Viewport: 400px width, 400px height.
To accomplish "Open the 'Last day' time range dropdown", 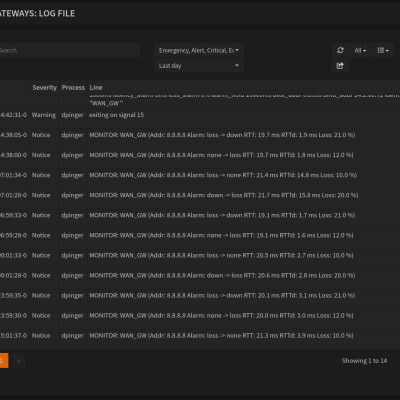I will (x=199, y=66).
